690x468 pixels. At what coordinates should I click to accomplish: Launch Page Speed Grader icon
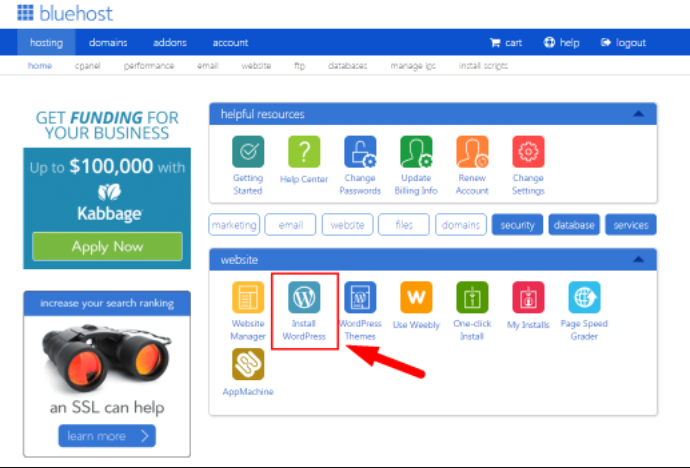pos(584,299)
